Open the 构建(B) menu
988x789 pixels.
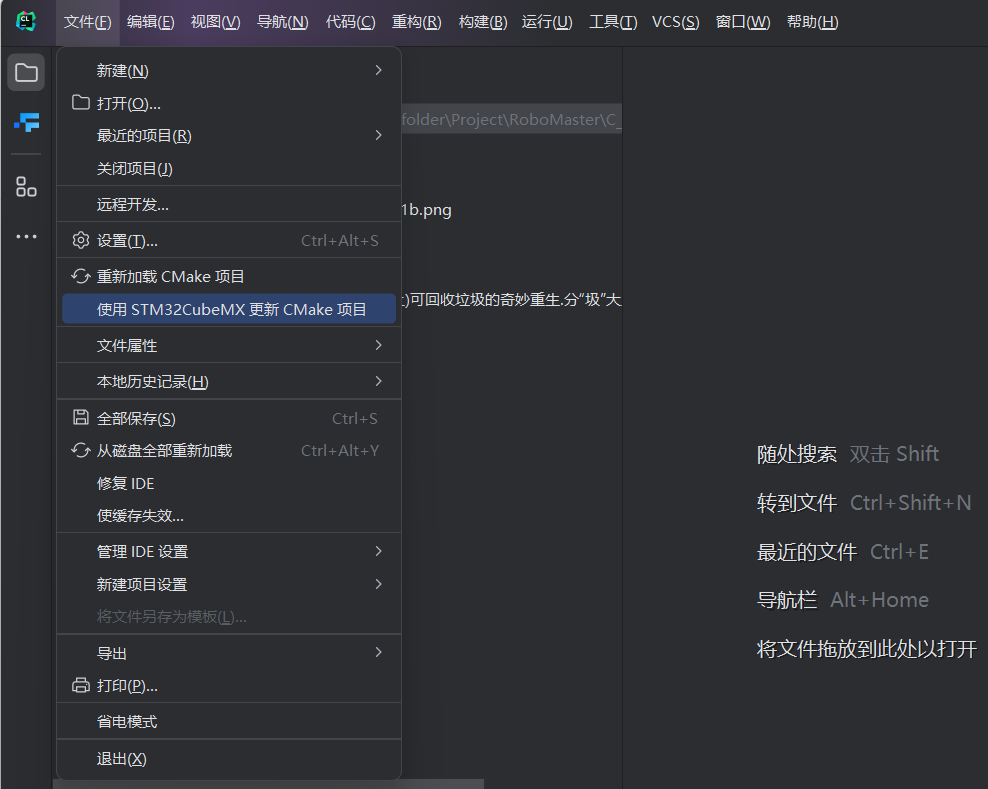pos(483,22)
